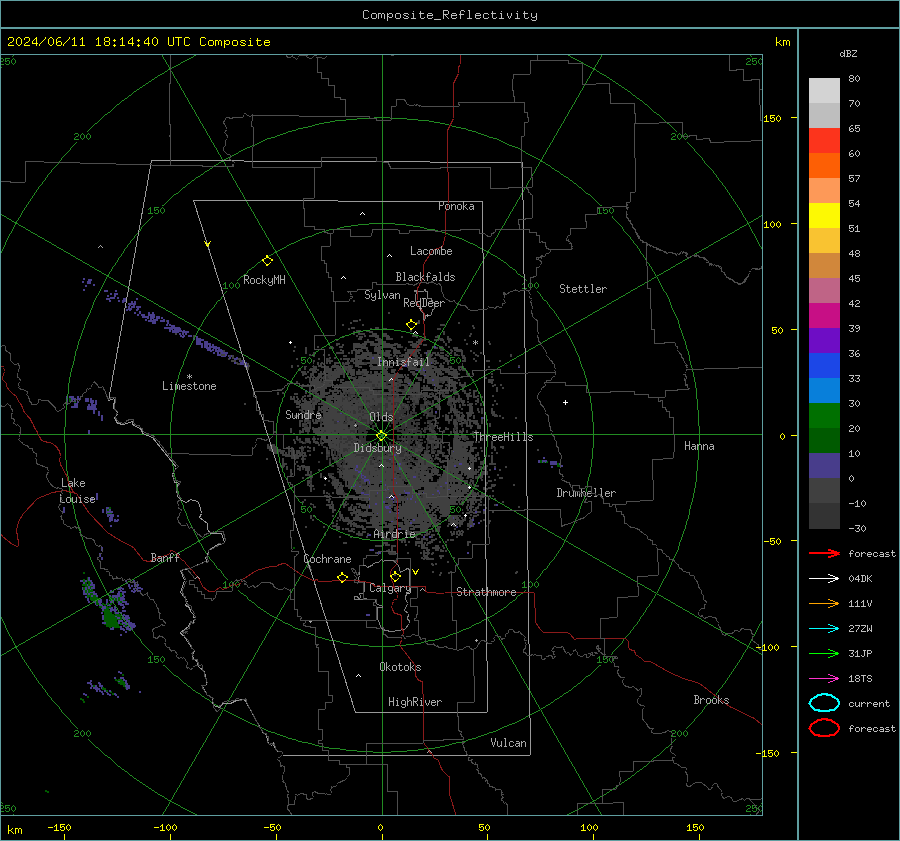
Task: Click the white plus marker west of Hanna
Action: [x=565, y=402]
